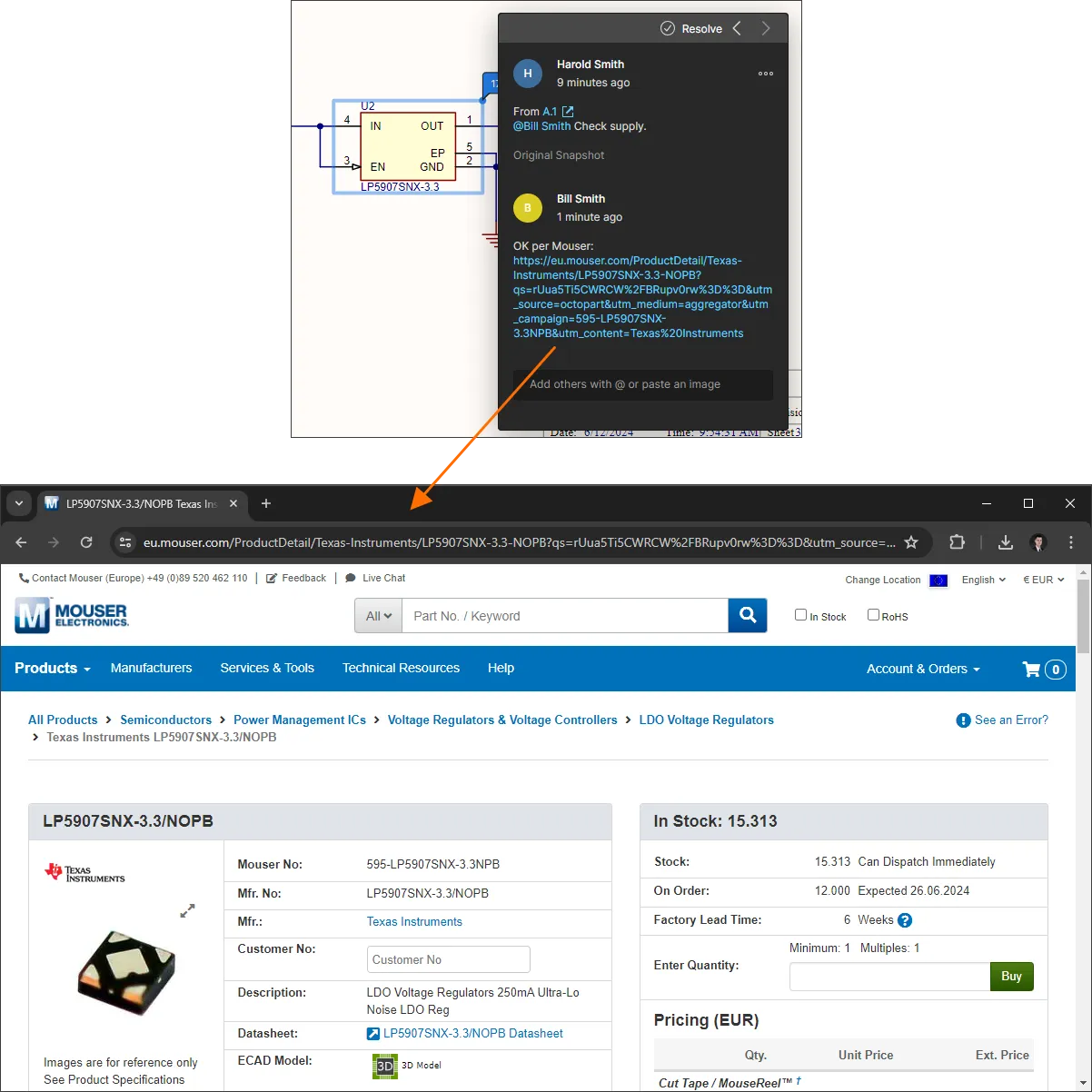This screenshot has height=1092, width=1092.
Task: Open Help menu
Action: coord(501,668)
